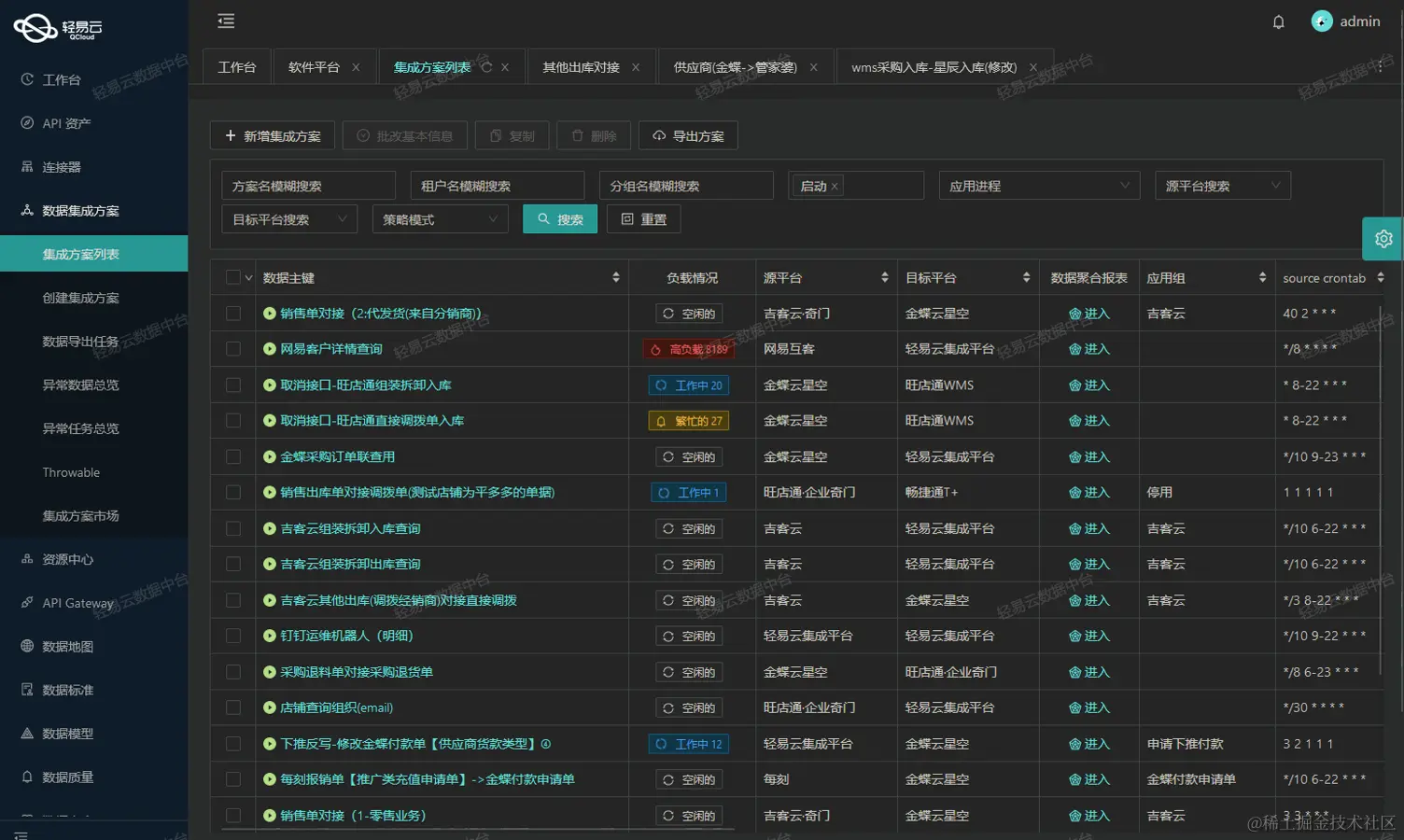Open the 应用进程 dropdown

tap(1038, 185)
